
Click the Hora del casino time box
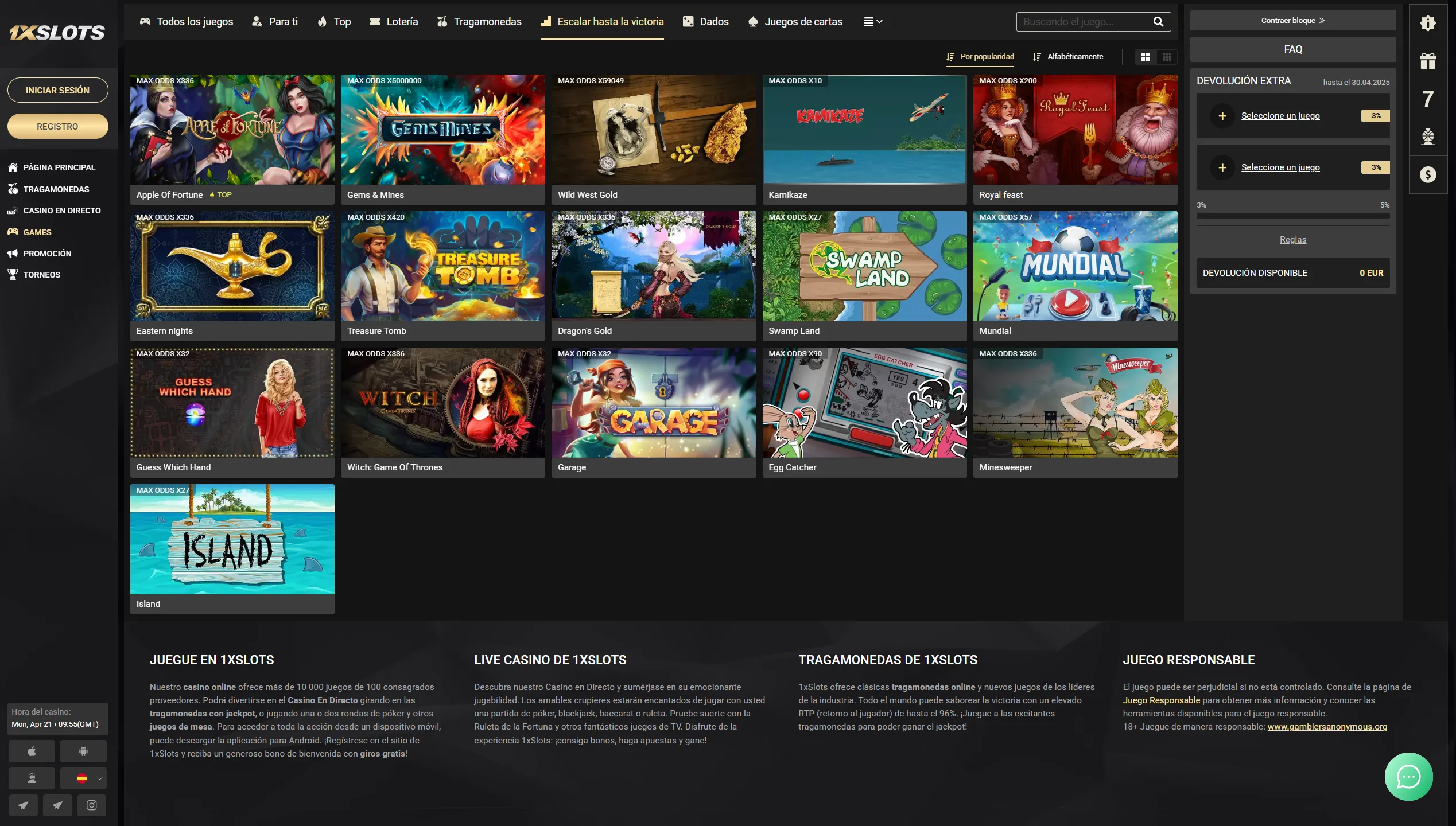[57, 718]
